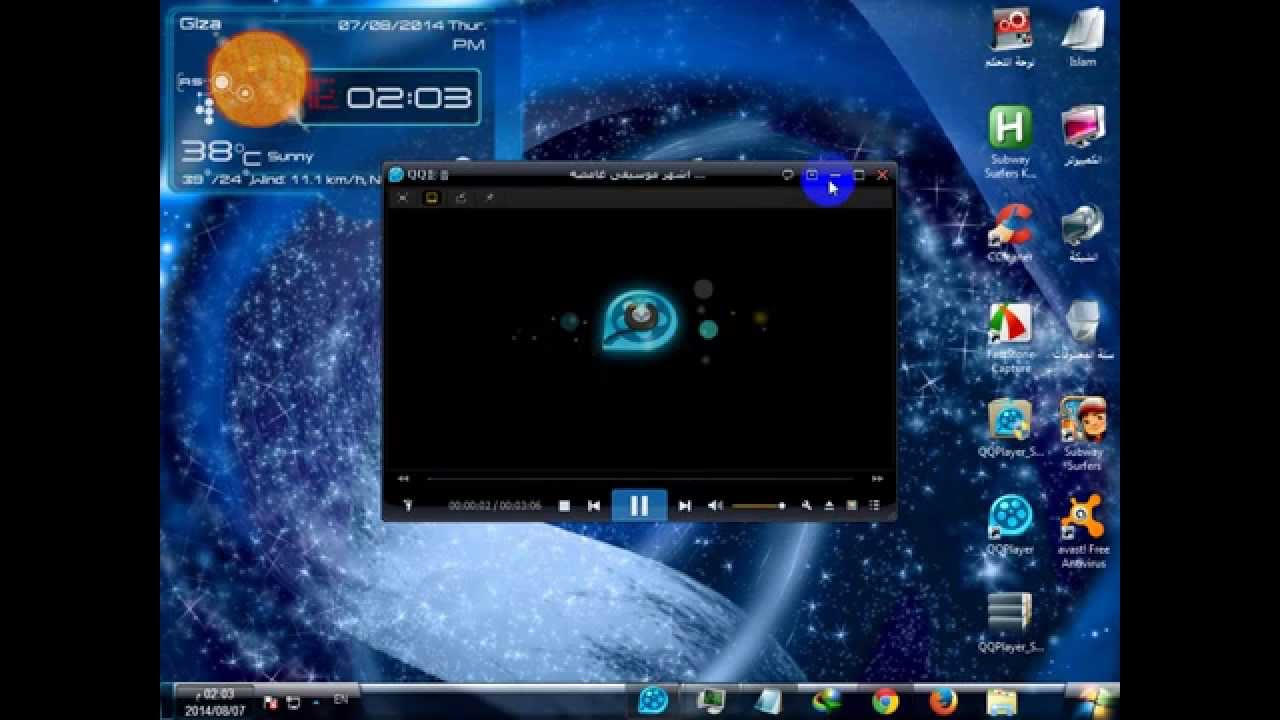
Task: Open File Explorer from the taskbar
Action: pos(1001,702)
